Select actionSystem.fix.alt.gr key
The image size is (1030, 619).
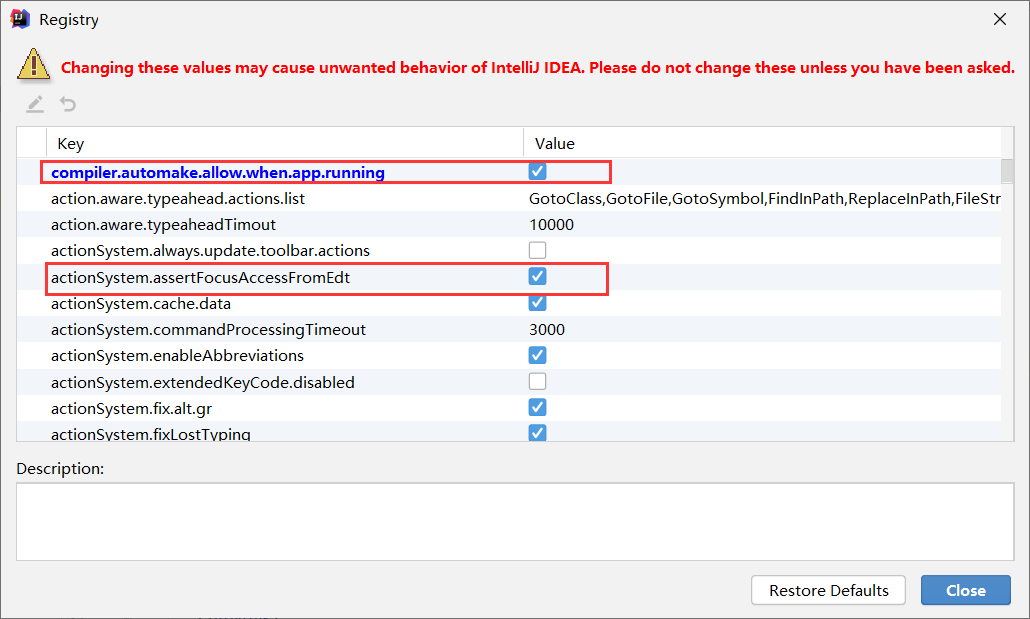coord(131,409)
